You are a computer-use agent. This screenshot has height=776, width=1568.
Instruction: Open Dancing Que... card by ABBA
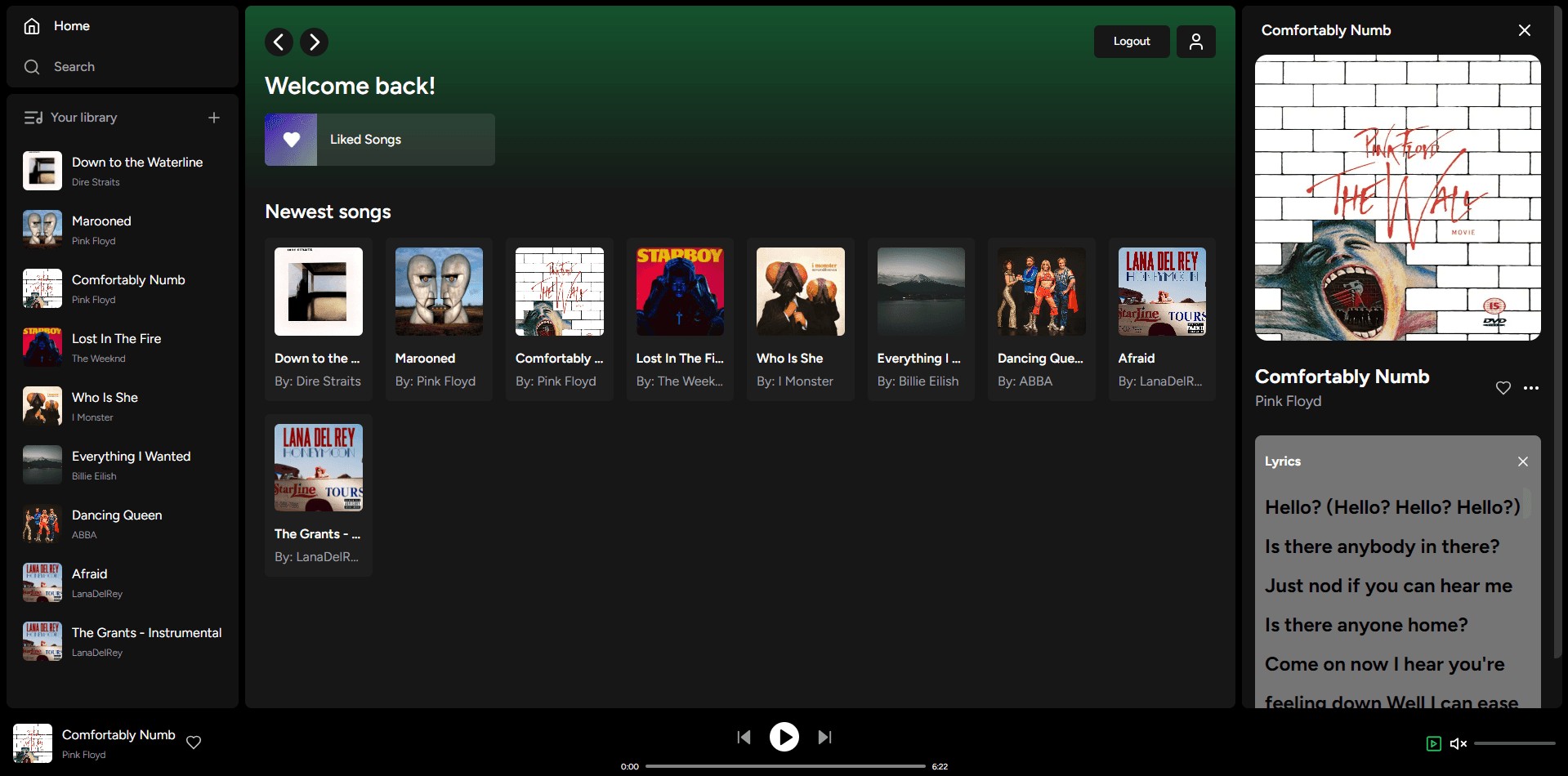coord(1042,319)
